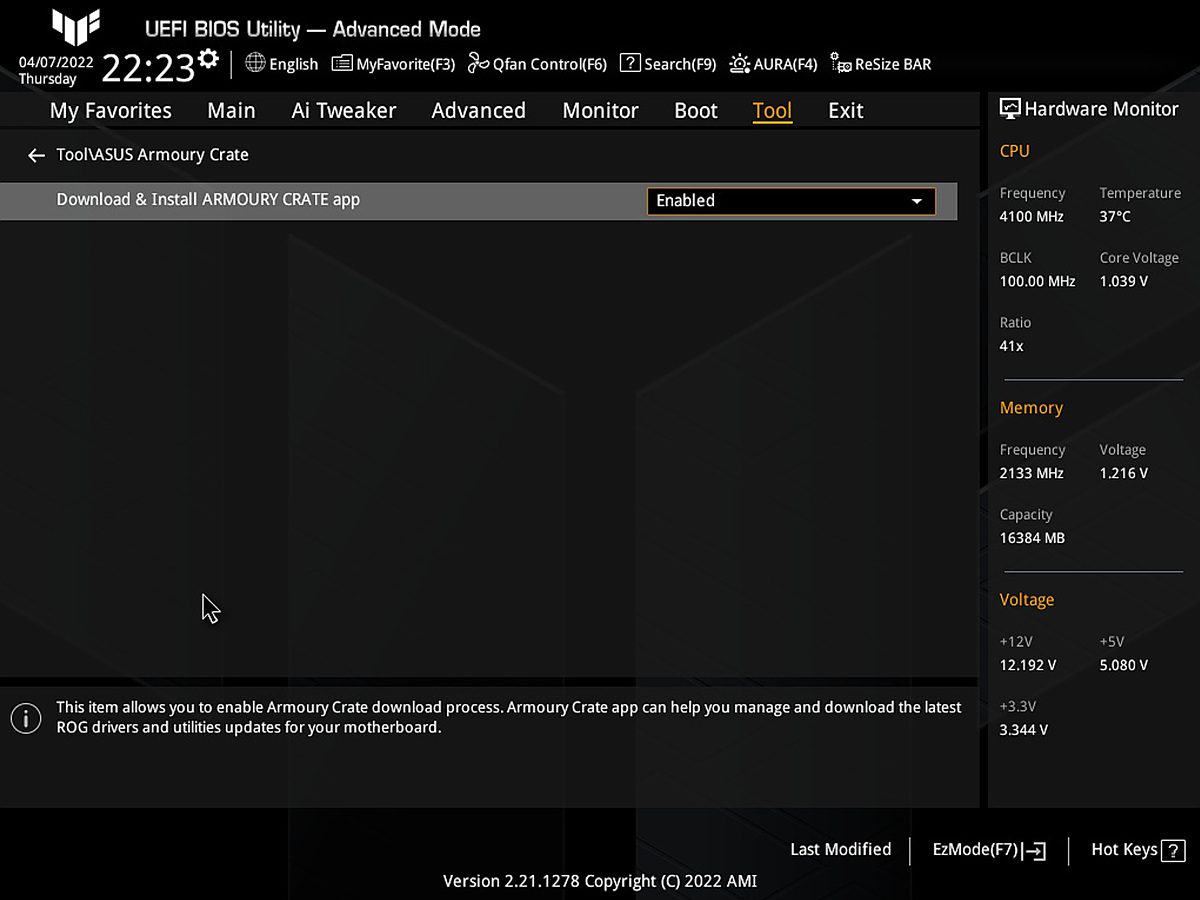
Task: Click the back arrow beside Tool\ASUS Armoury Crate
Action: [x=37, y=155]
